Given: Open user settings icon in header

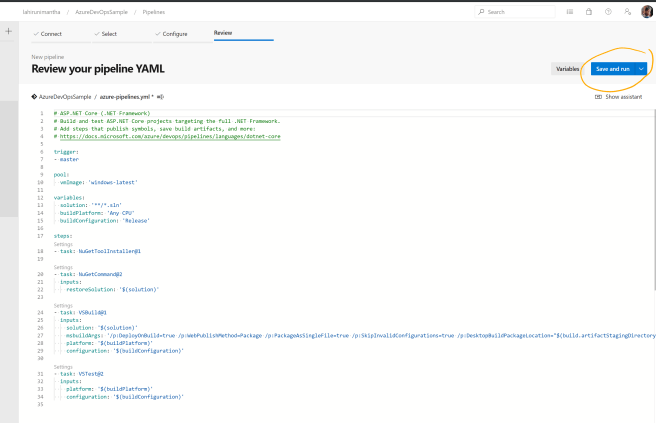Looking at the screenshot, I should pyautogui.click(x=626, y=11).
